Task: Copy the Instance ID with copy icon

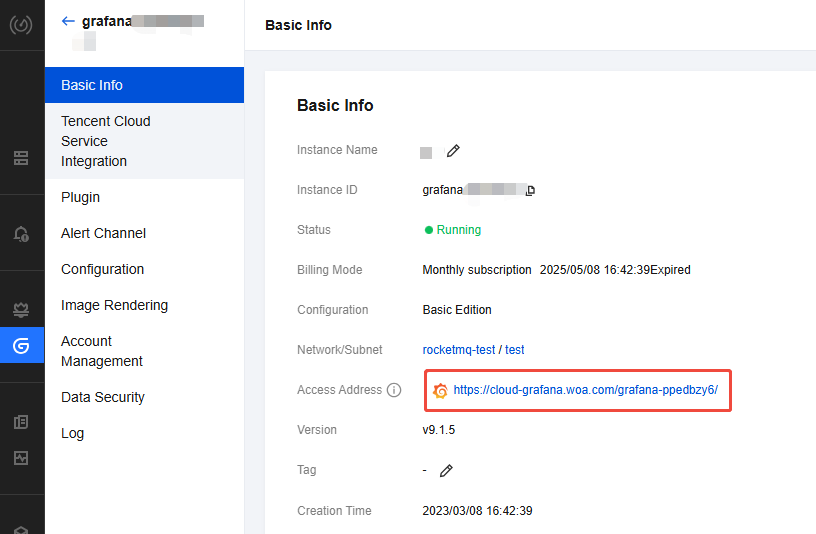Action: pyautogui.click(x=530, y=190)
